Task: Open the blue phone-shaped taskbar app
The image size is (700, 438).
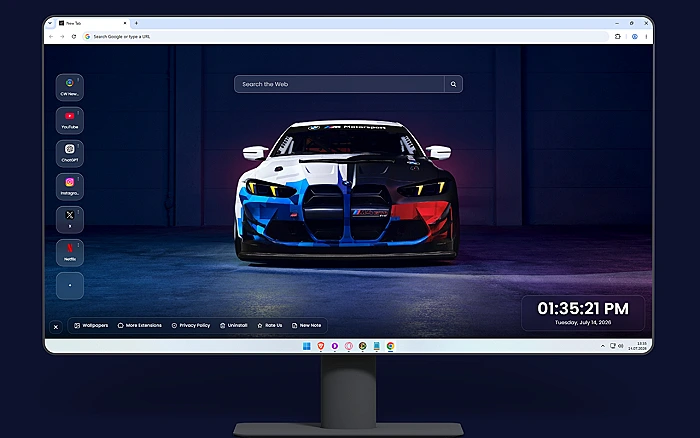Action: point(376,346)
